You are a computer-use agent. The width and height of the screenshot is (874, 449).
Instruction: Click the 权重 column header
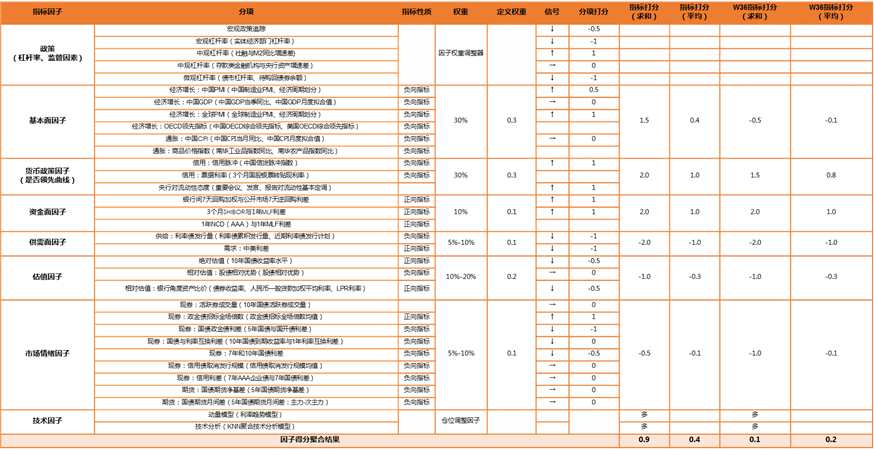click(460, 12)
